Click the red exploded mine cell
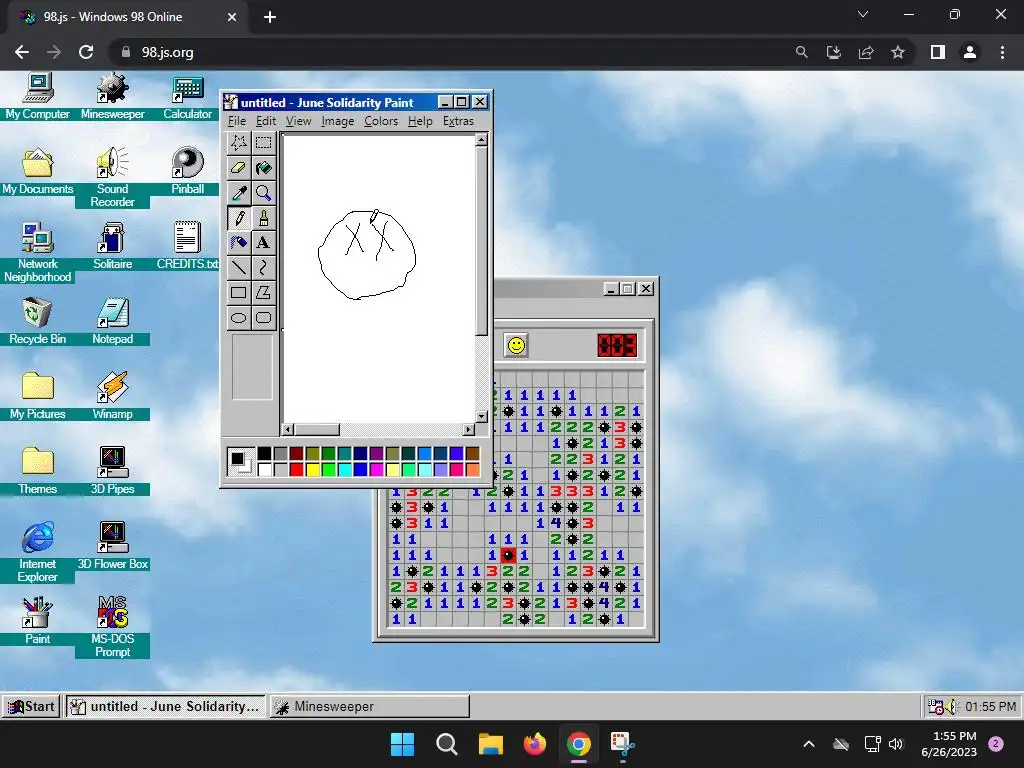Image resolution: width=1024 pixels, height=768 pixels. click(x=508, y=555)
